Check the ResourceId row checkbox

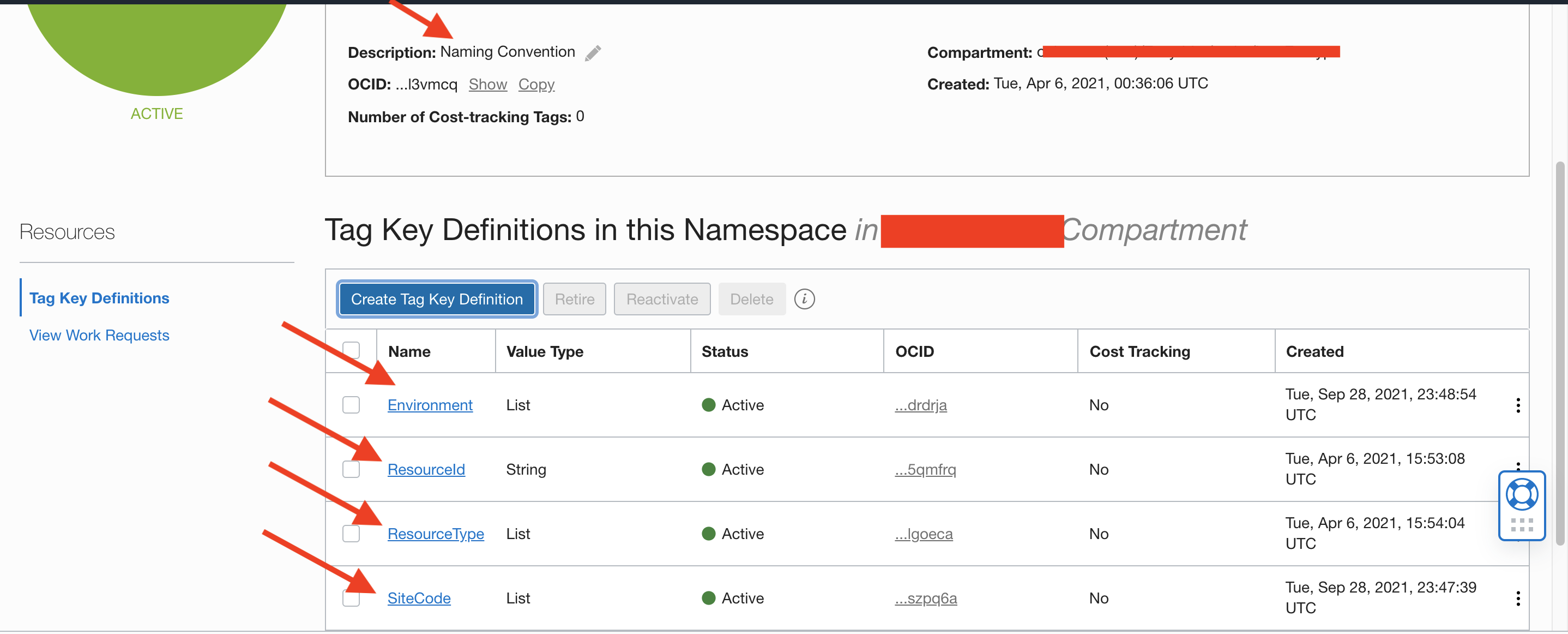351,469
